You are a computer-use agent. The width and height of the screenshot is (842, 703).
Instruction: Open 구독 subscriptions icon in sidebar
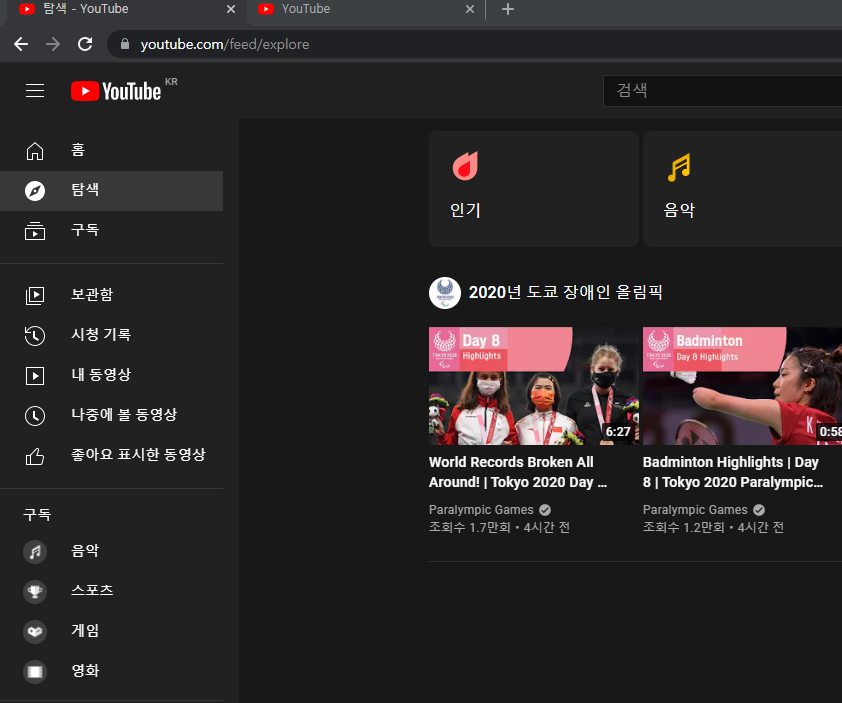[35, 231]
